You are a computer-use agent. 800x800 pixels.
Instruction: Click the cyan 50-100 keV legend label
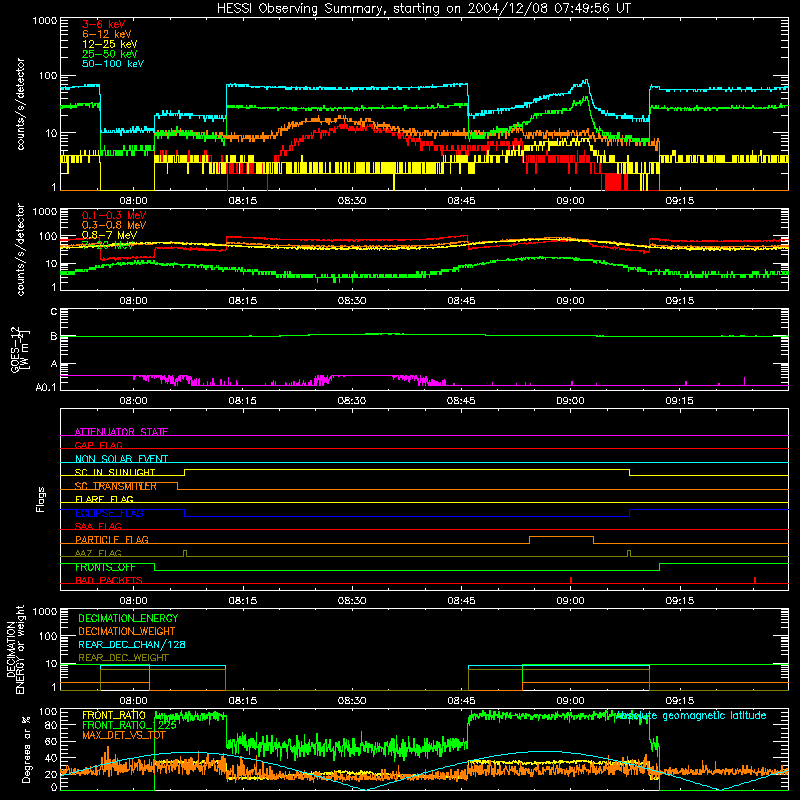(113, 64)
